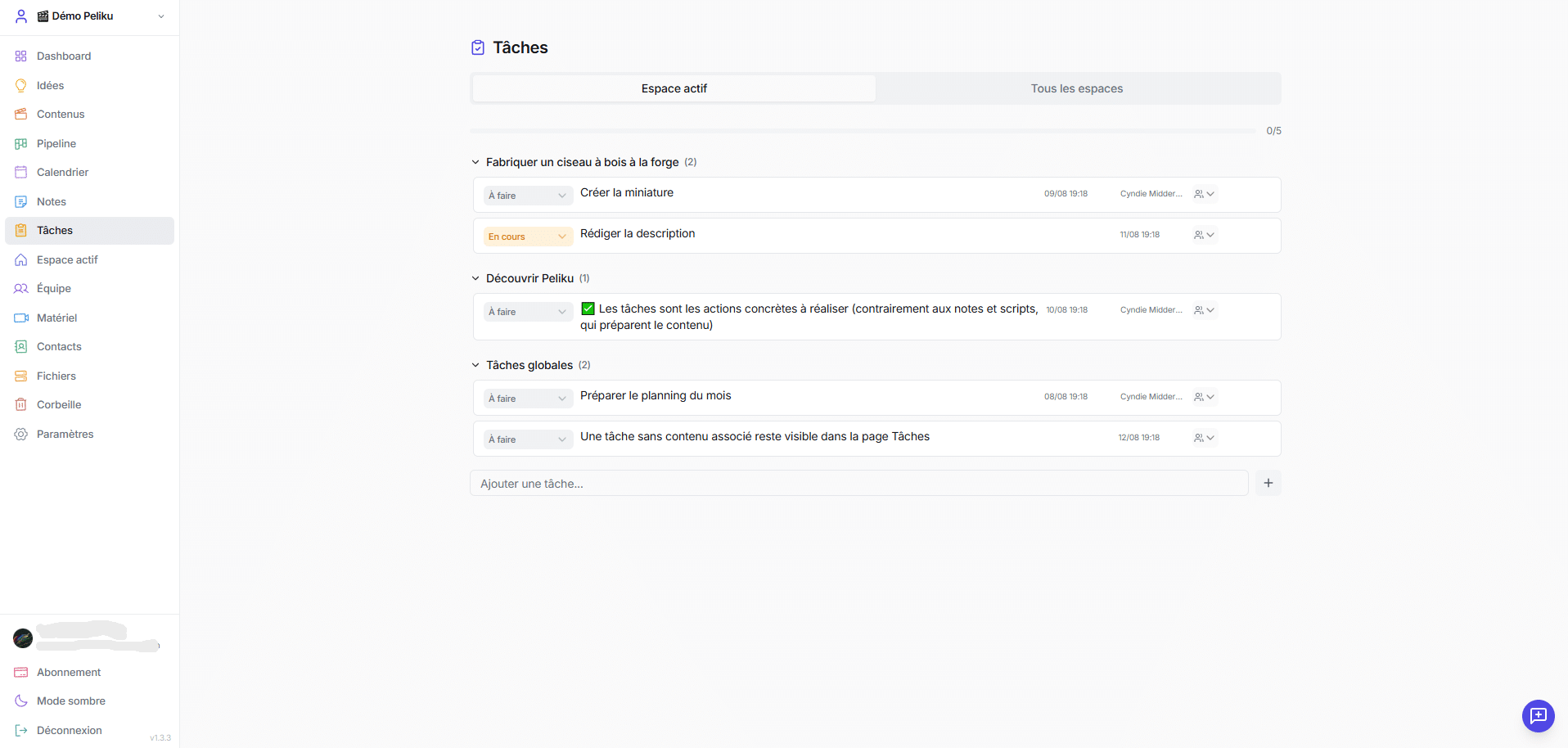Screen dimensions: 1568x748
Task: Click the 12/08 19:18 due date
Action: [x=1139, y=438]
